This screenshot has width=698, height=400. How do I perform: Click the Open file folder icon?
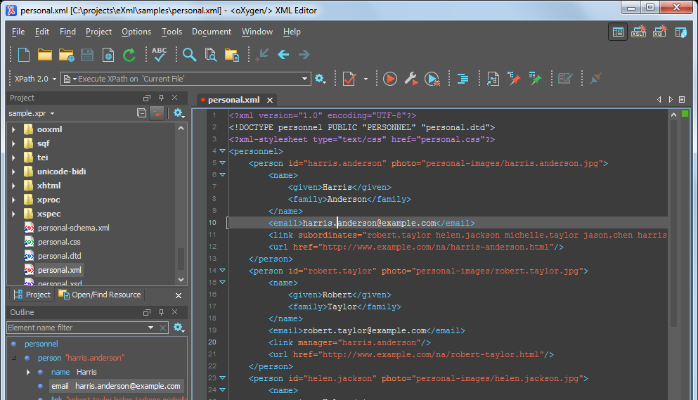click(x=45, y=55)
